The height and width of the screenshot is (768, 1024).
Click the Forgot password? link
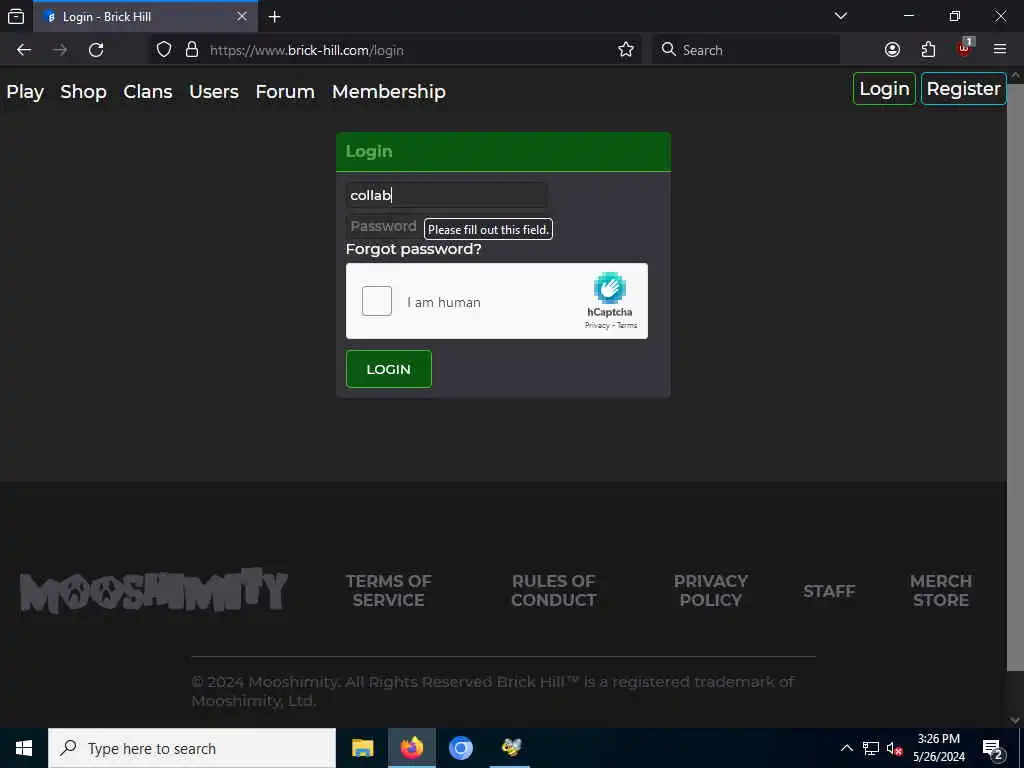click(413, 249)
